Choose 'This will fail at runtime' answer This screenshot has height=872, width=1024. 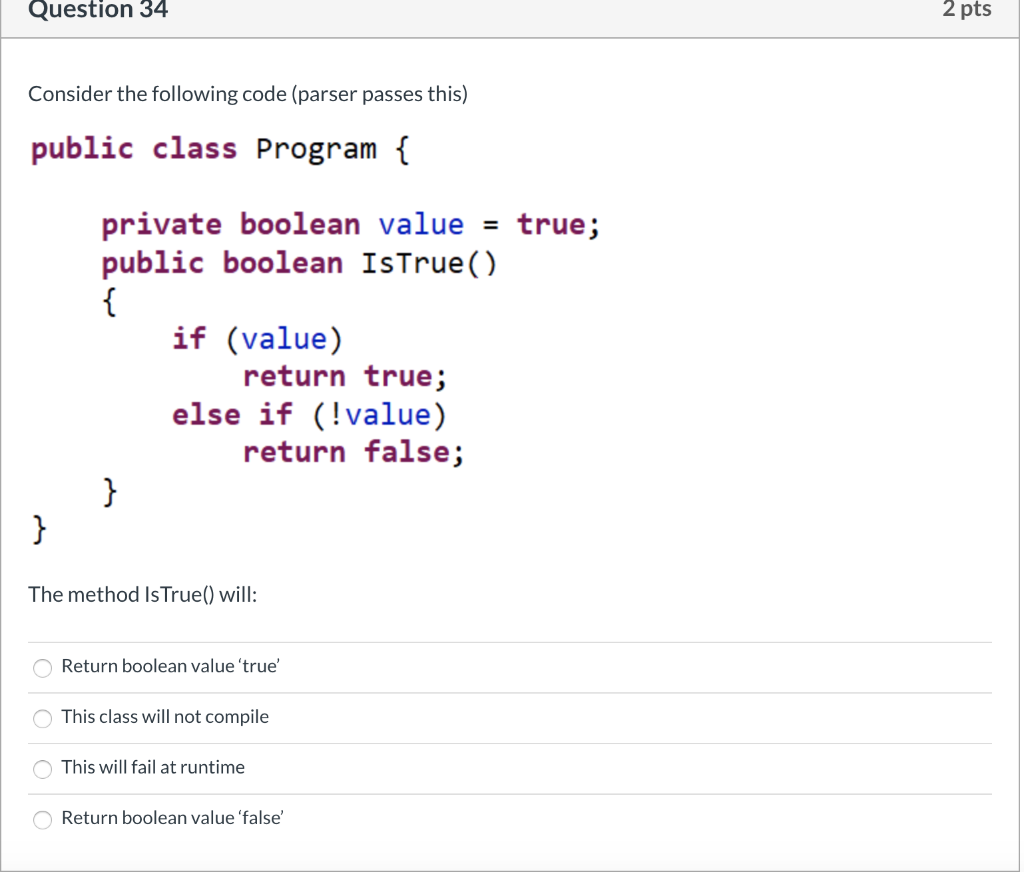point(42,769)
